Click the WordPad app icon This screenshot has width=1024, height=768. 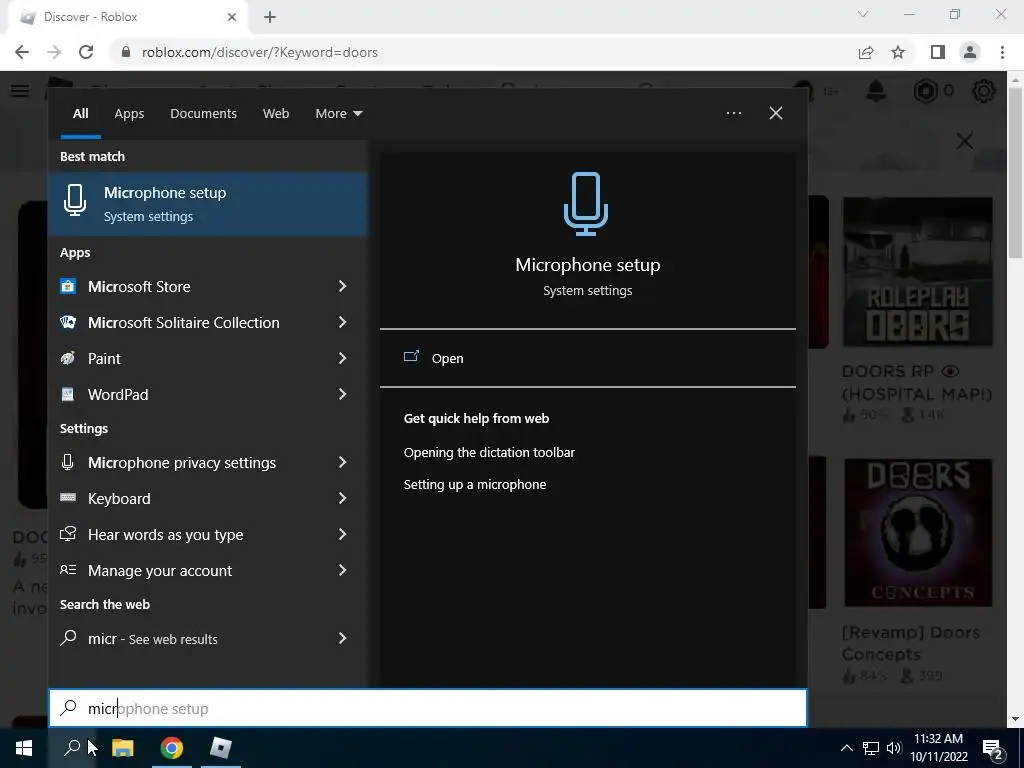click(x=68, y=394)
